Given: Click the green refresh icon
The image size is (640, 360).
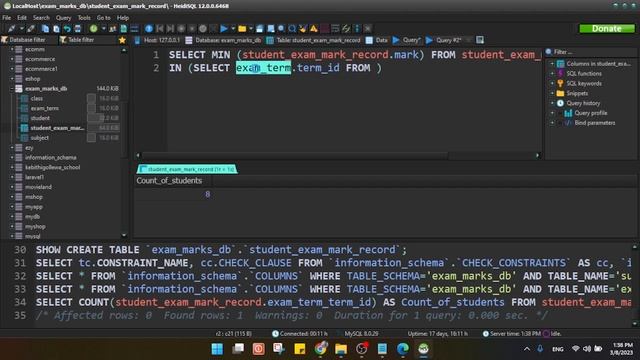Looking at the screenshot, I should coord(93,29).
